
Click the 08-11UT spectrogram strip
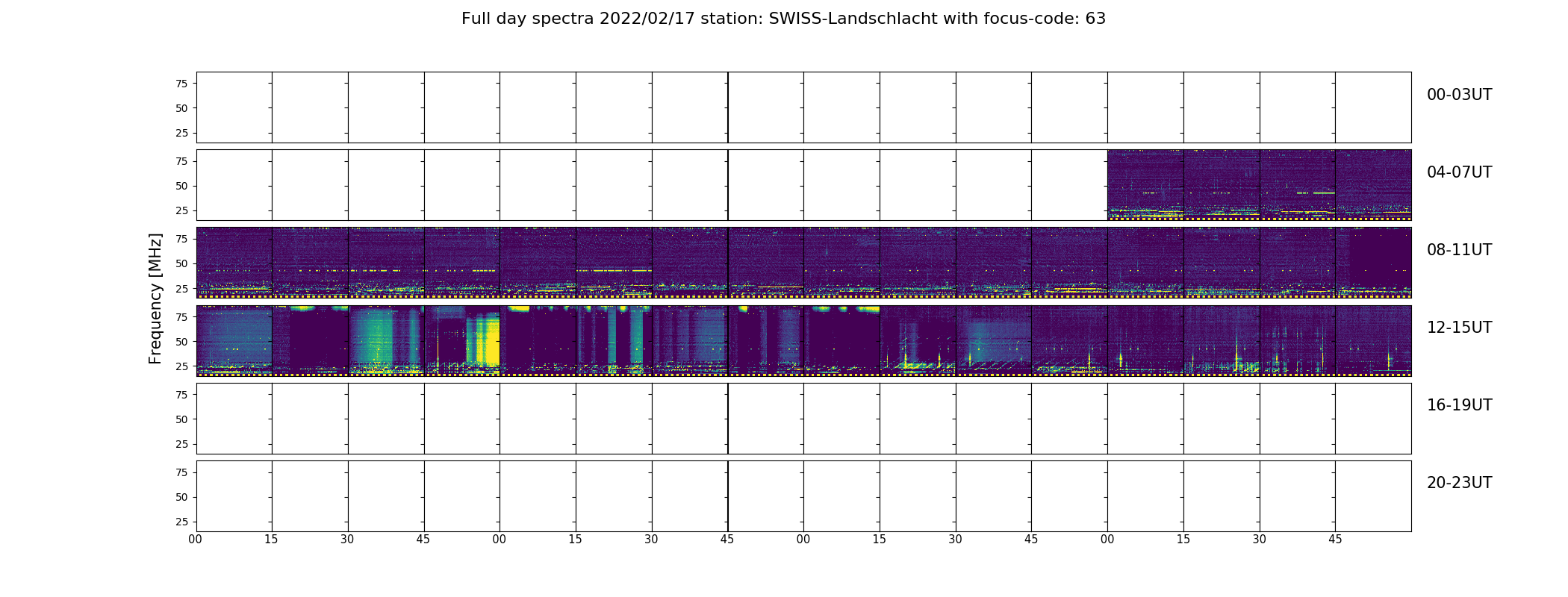[803, 263]
